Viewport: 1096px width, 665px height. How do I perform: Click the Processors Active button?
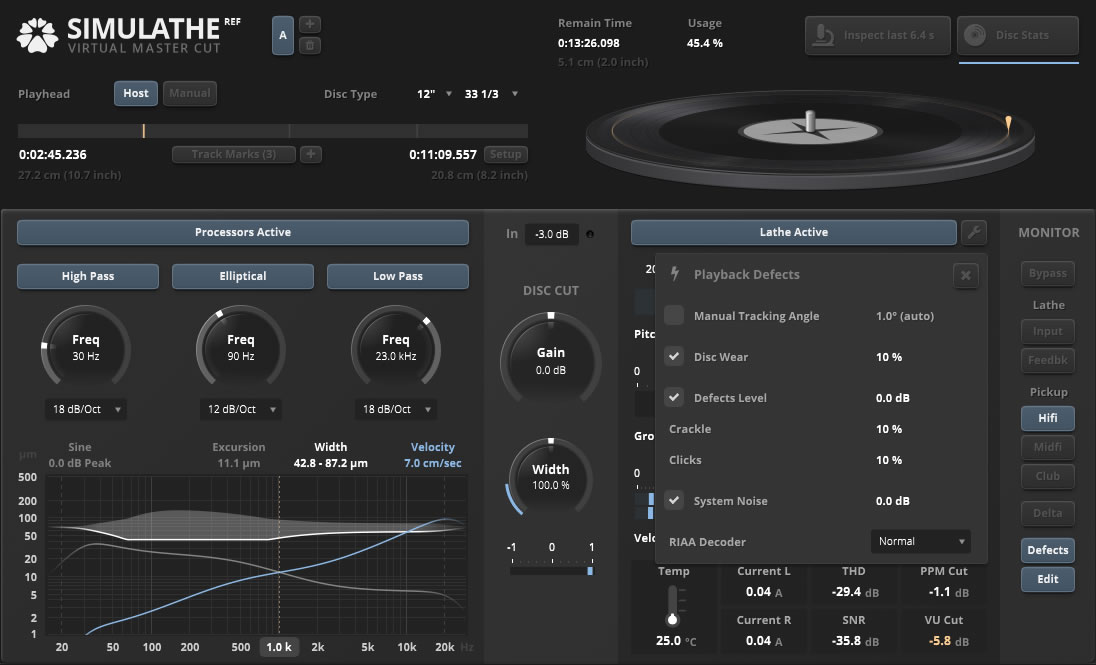243,233
